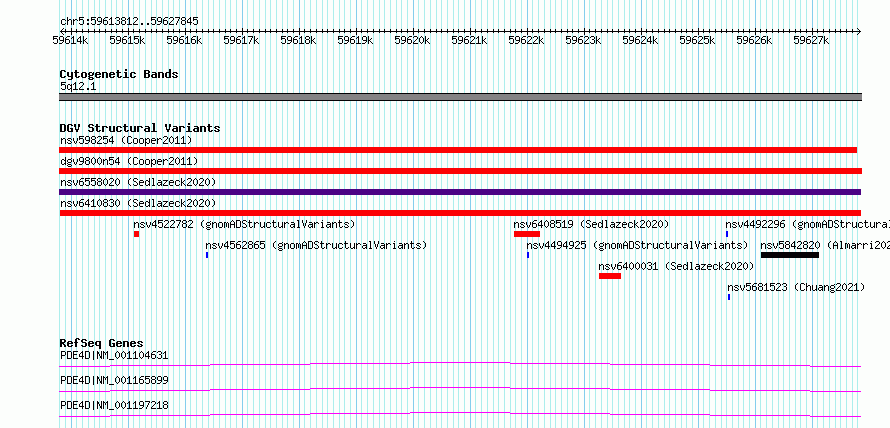Open the nsv6558020 (Sedlazeck2020) label

pyautogui.click(x=138, y=182)
